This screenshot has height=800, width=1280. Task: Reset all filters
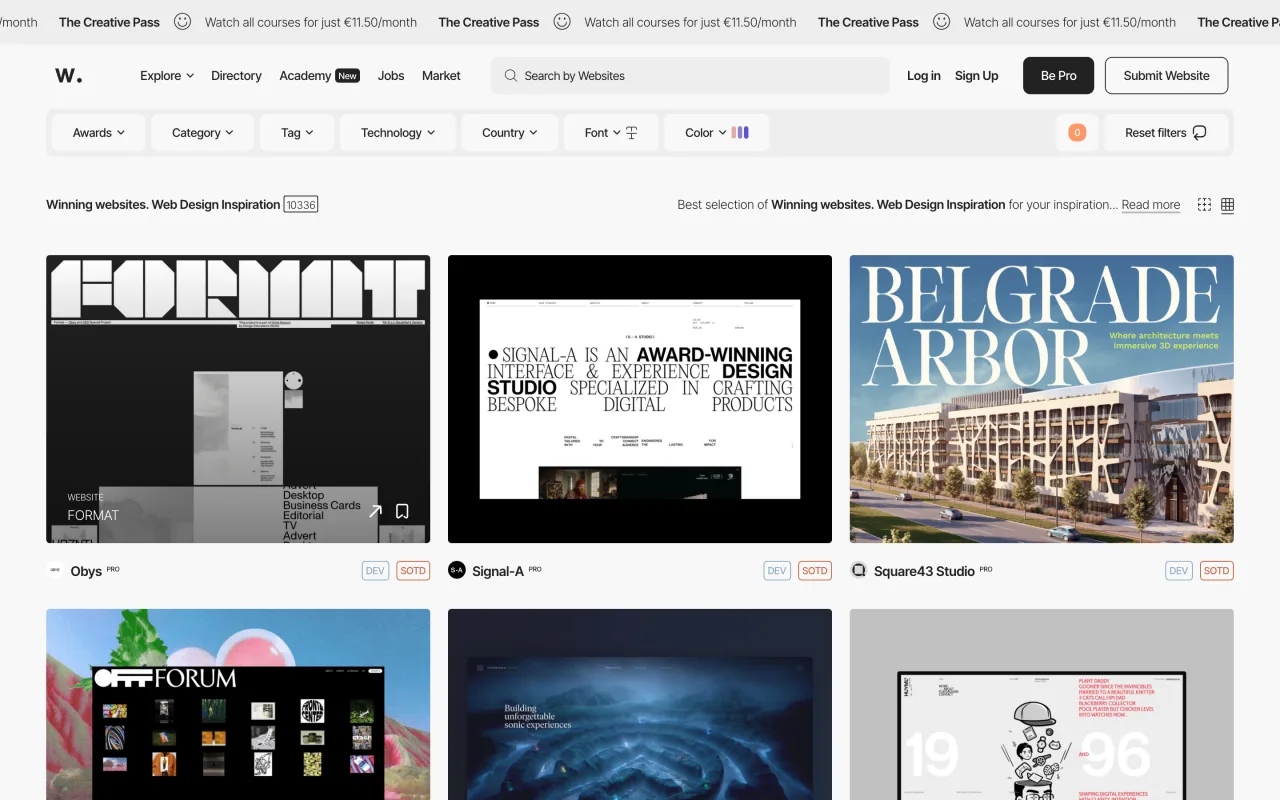pyautogui.click(x=1166, y=132)
